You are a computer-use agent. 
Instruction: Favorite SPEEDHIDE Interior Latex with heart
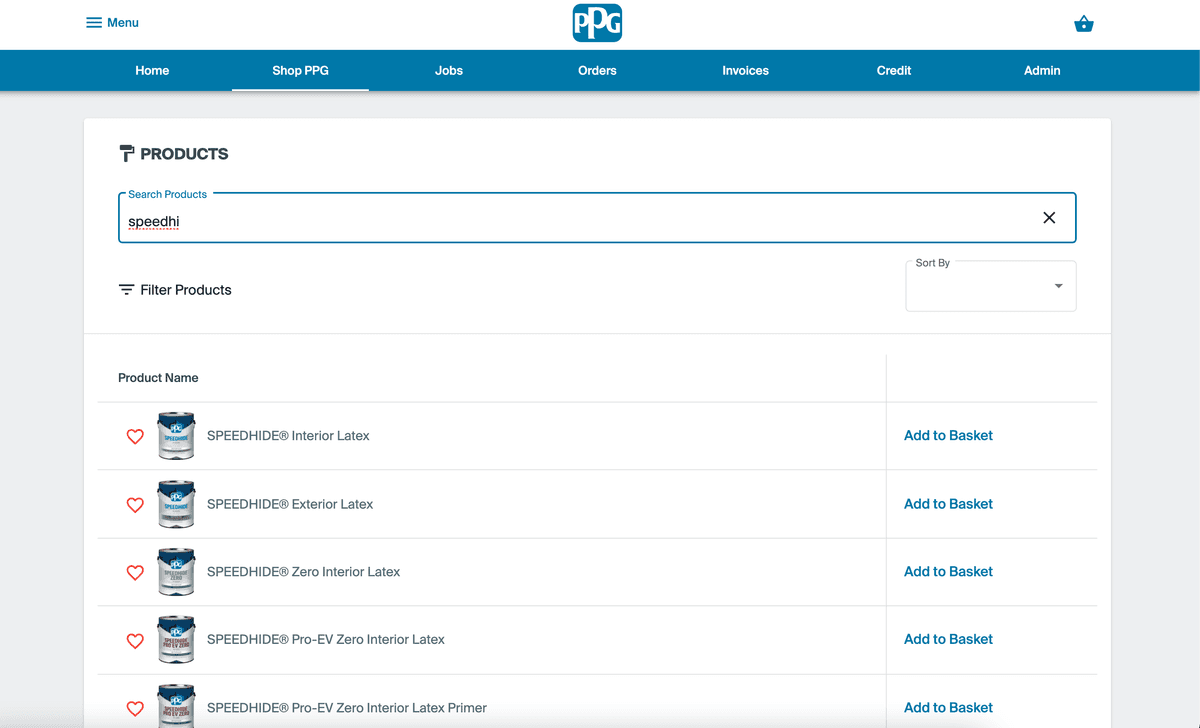pos(135,437)
